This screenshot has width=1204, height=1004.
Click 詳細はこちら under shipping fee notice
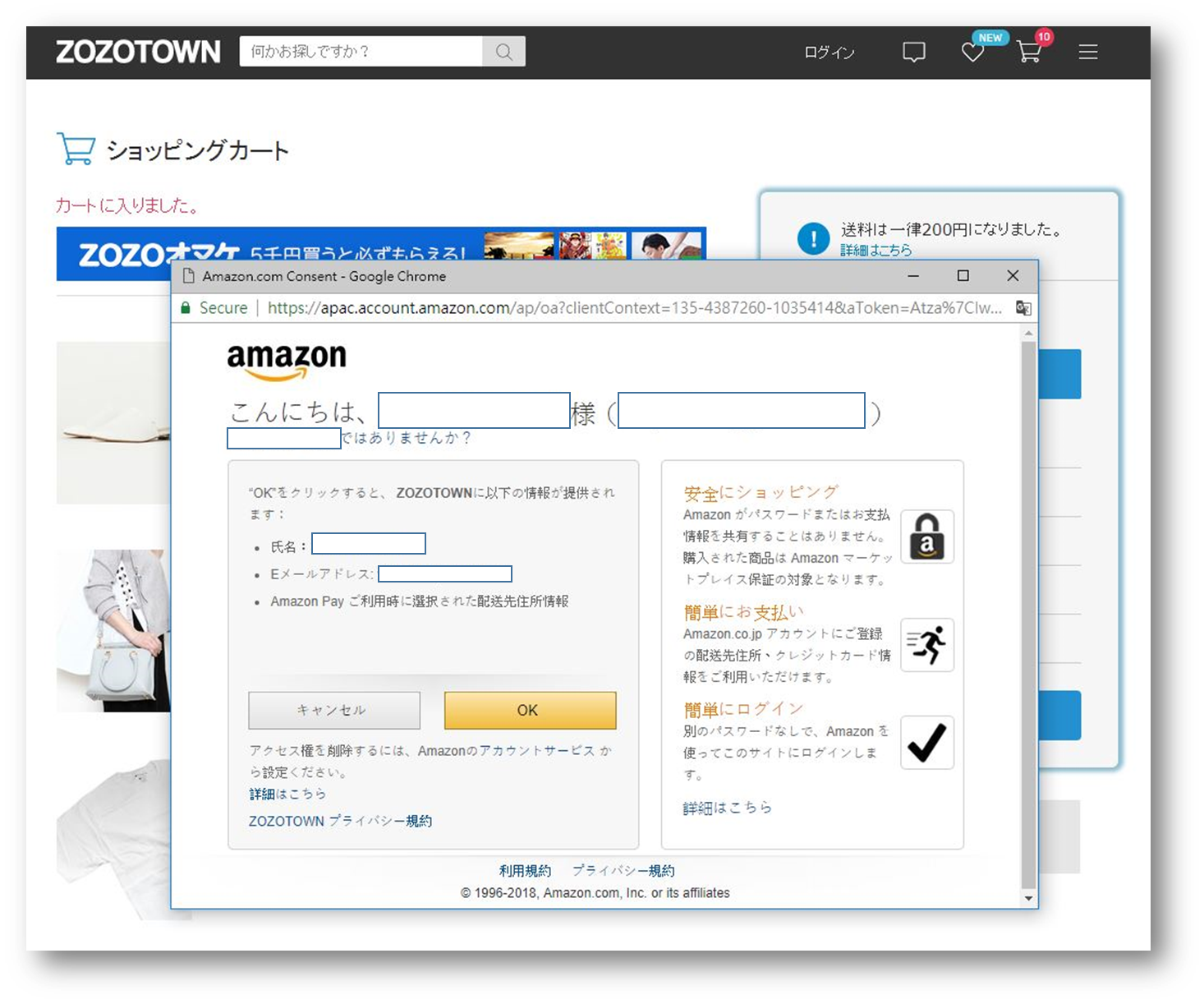pyautogui.click(x=875, y=250)
